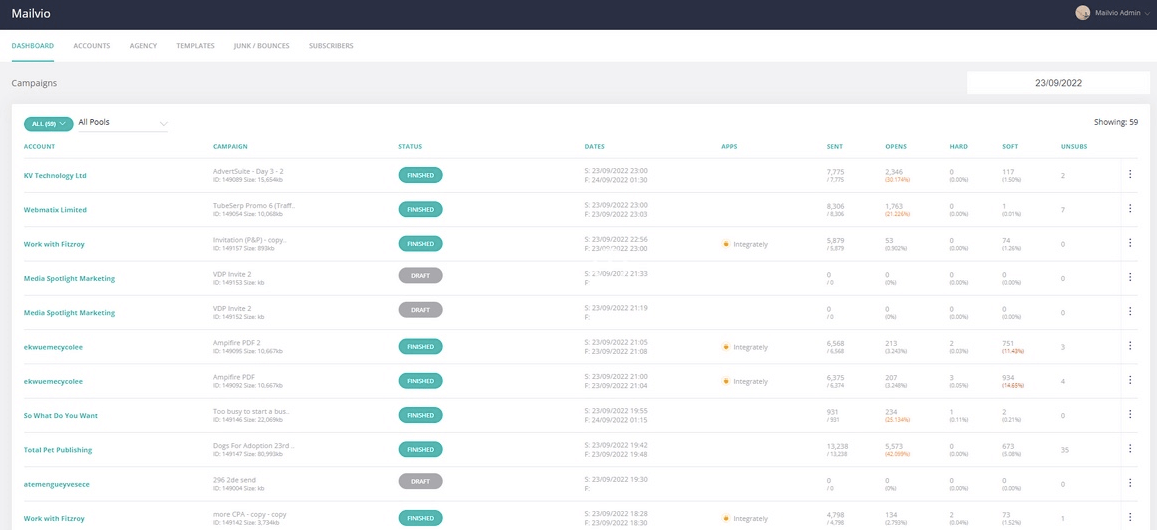Open KV Technology Ltd account link
This screenshot has height=530, width=1157.
coord(55,175)
